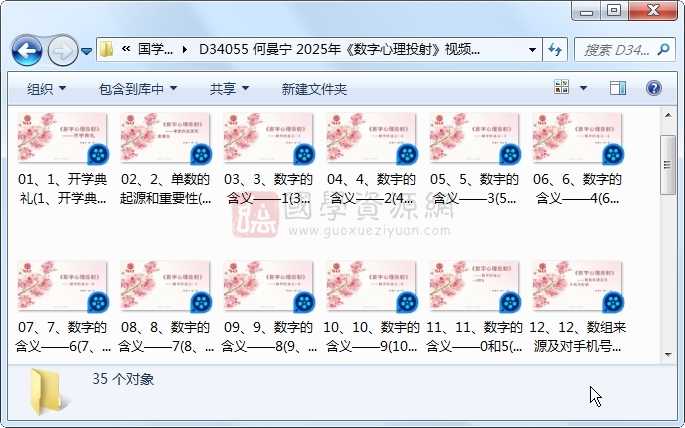This screenshot has height=428, width=685.
Task: Expand the breadcrumb arrow after 国学...
Action: 185,50
